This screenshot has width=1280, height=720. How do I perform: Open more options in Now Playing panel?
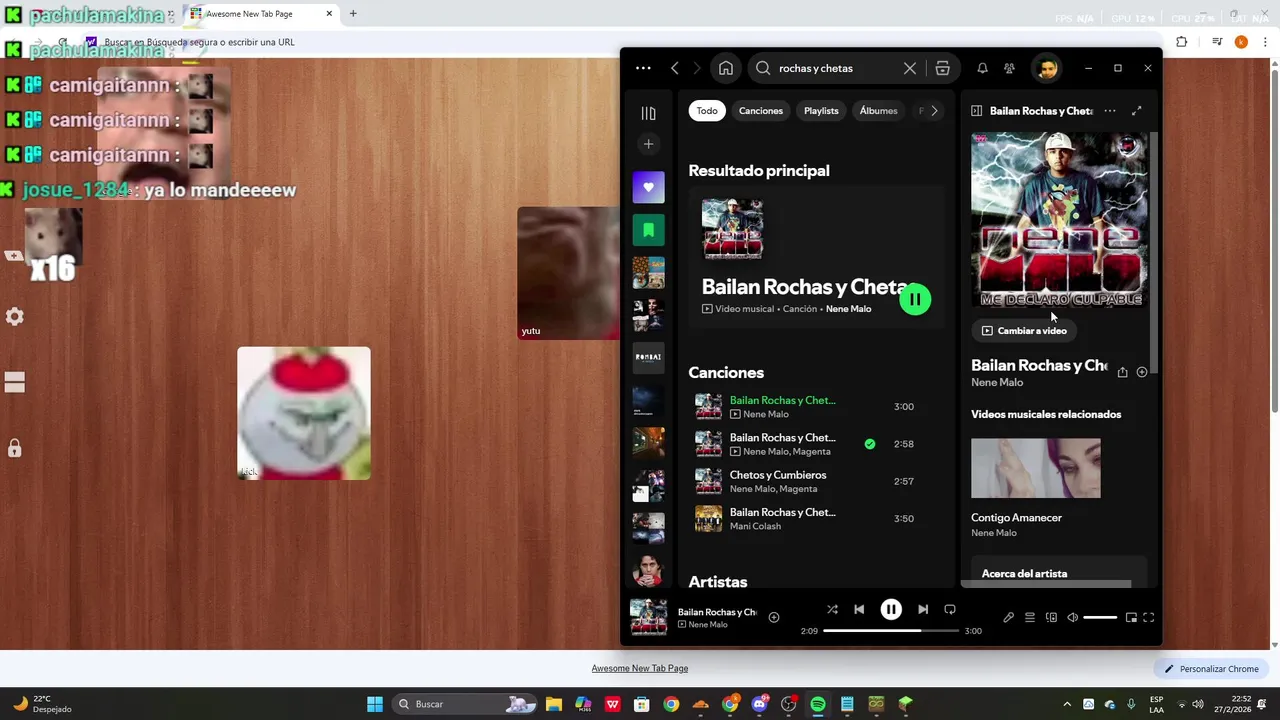pos(1110,111)
